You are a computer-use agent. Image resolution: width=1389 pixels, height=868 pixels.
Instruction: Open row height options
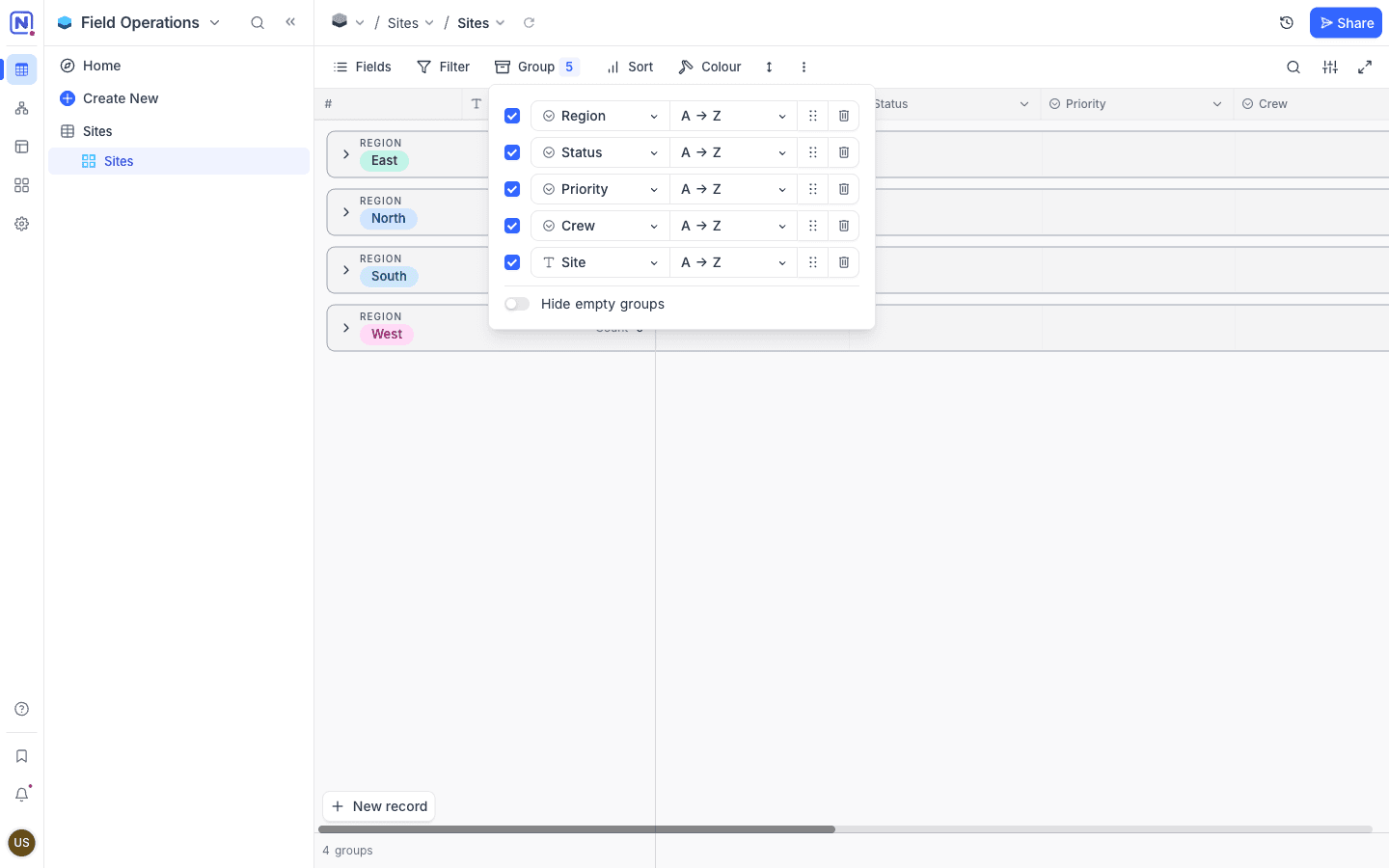pyautogui.click(x=769, y=67)
